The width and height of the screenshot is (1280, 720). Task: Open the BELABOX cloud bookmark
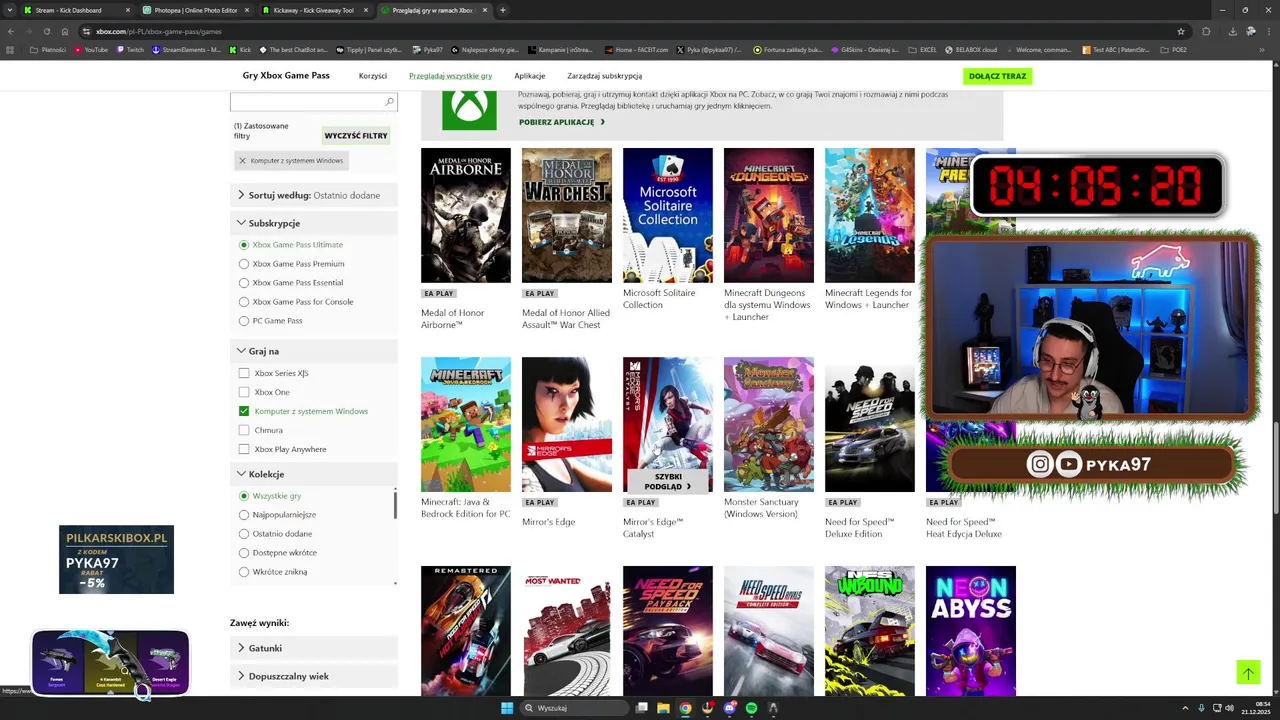tap(971, 49)
